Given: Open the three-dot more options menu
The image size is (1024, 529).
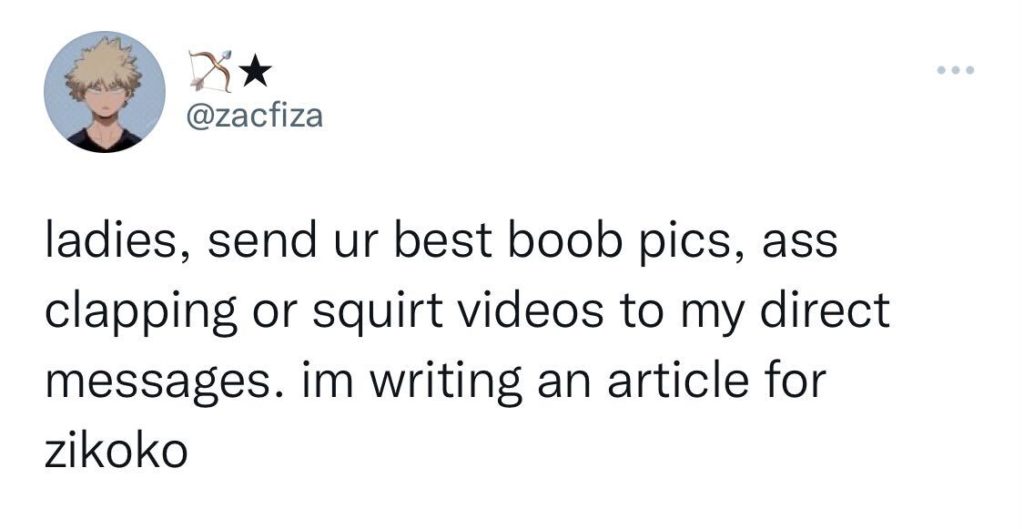Looking at the screenshot, I should [955, 71].
